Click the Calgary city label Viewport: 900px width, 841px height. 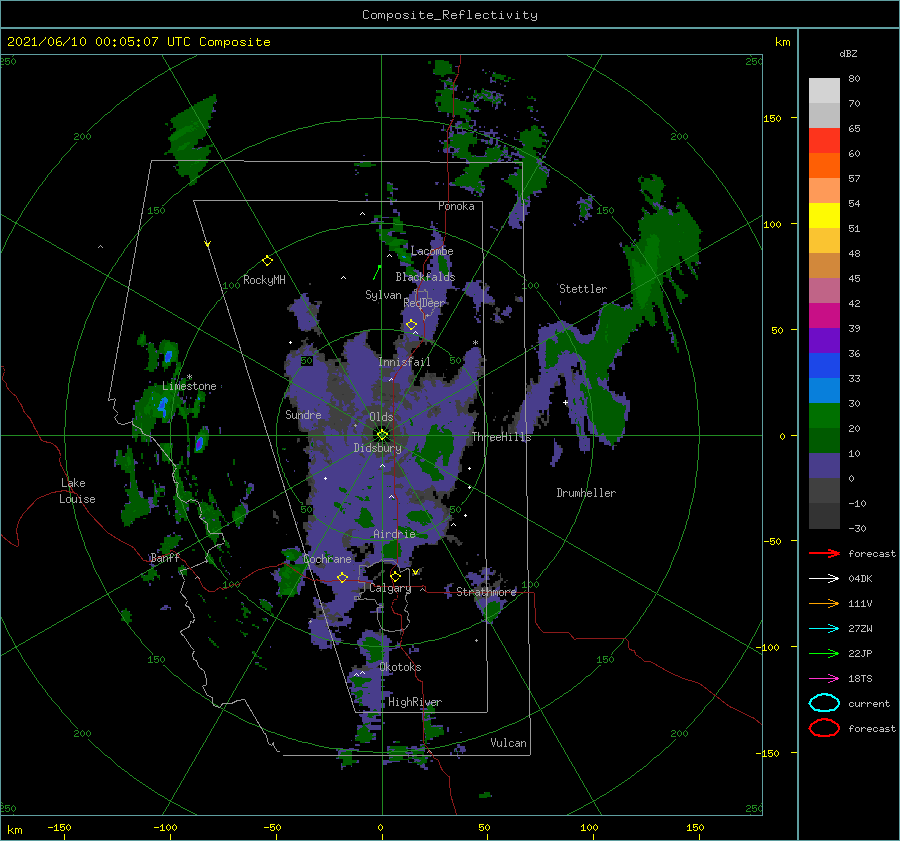pos(390,588)
